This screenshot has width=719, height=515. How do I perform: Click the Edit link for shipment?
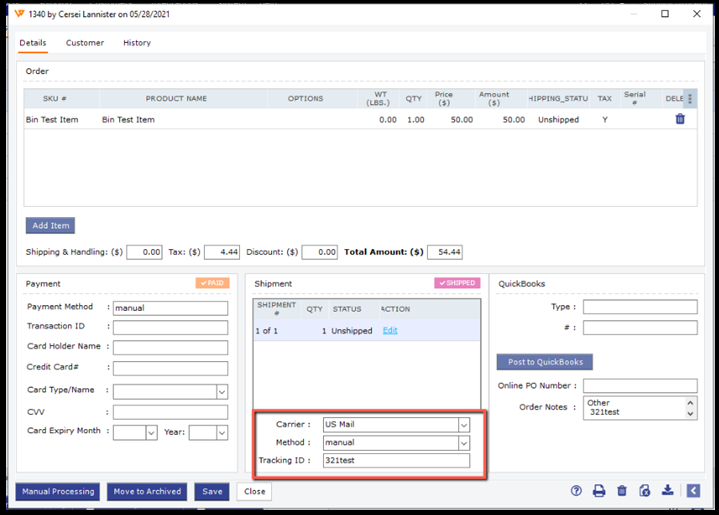tap(390, 331)
